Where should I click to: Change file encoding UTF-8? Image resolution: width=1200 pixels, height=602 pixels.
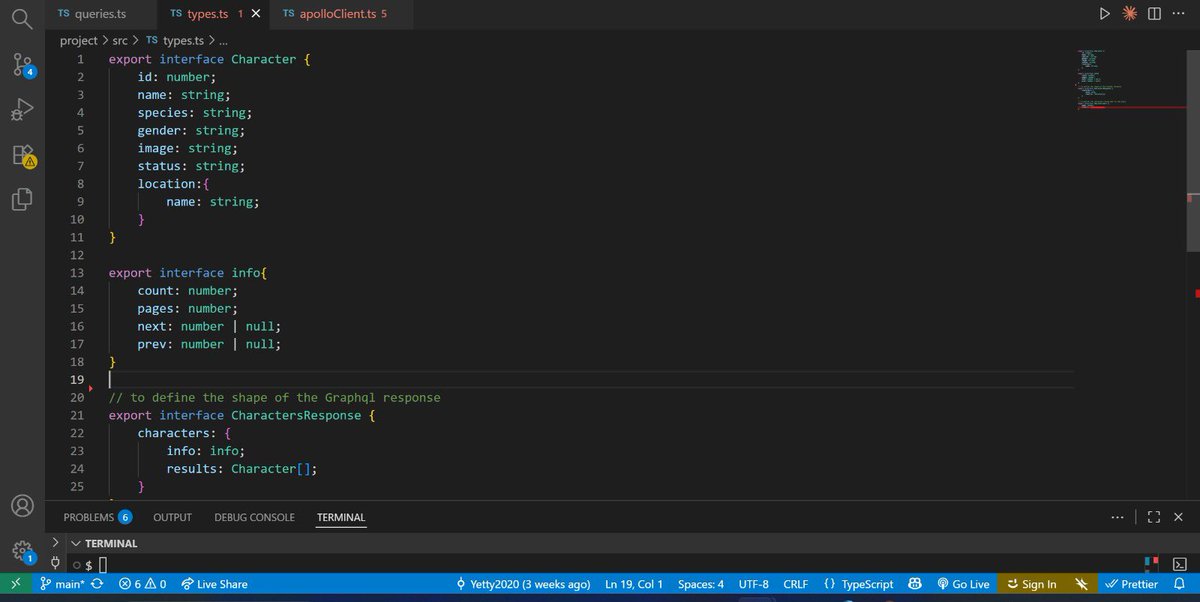753,584
